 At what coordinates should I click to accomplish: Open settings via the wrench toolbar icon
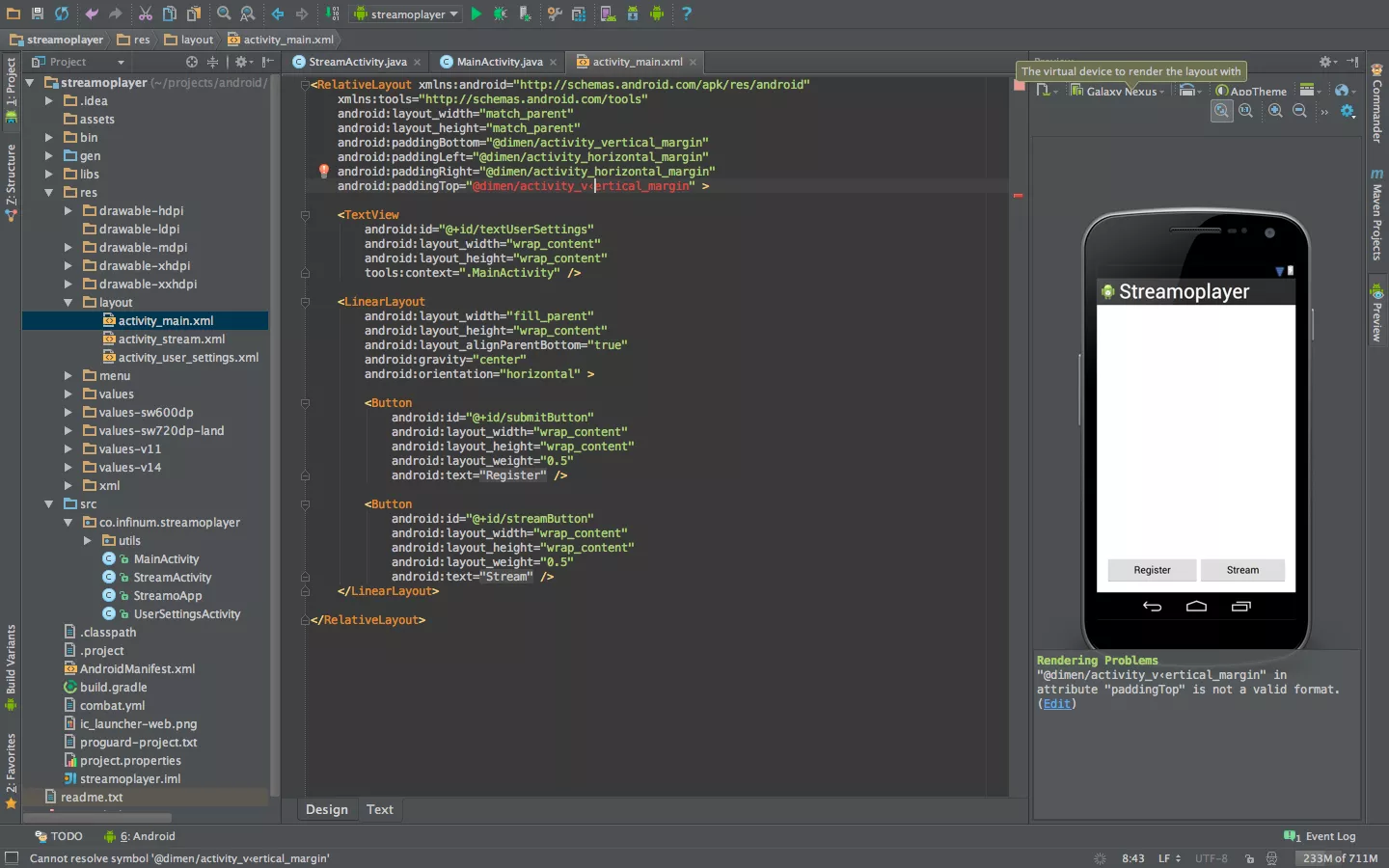coord(555,14)
